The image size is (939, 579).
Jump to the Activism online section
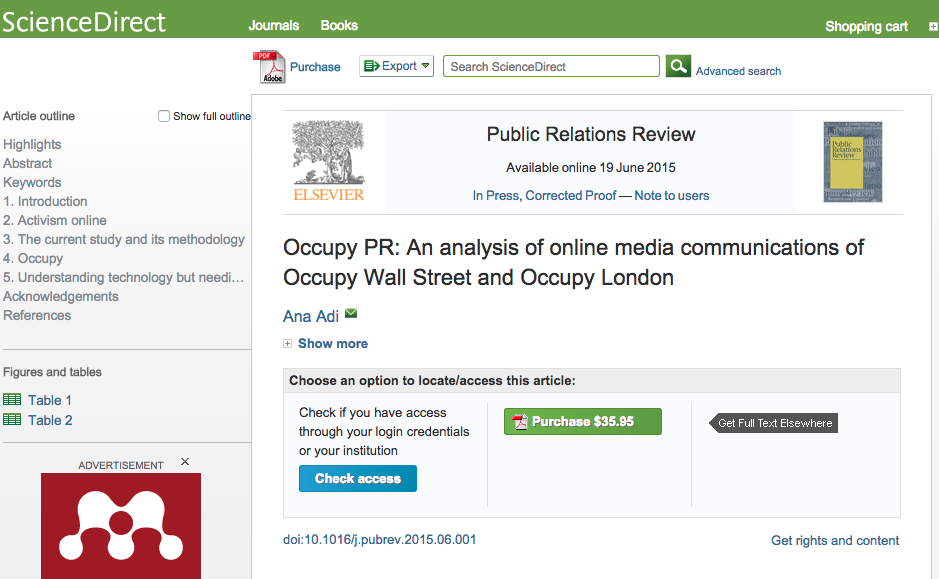tap(55, 220)
